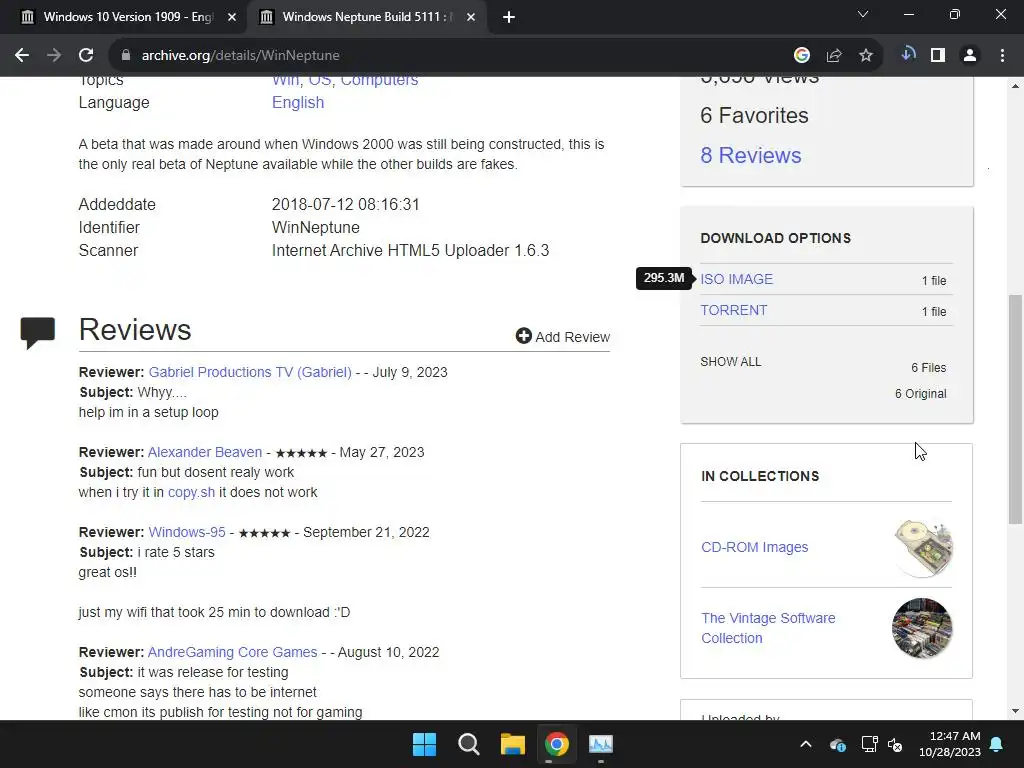Screen dimensions: 1024x768
Task: Show hidden system tray icons
Action: pyautogui.click(x=806, y=744)
